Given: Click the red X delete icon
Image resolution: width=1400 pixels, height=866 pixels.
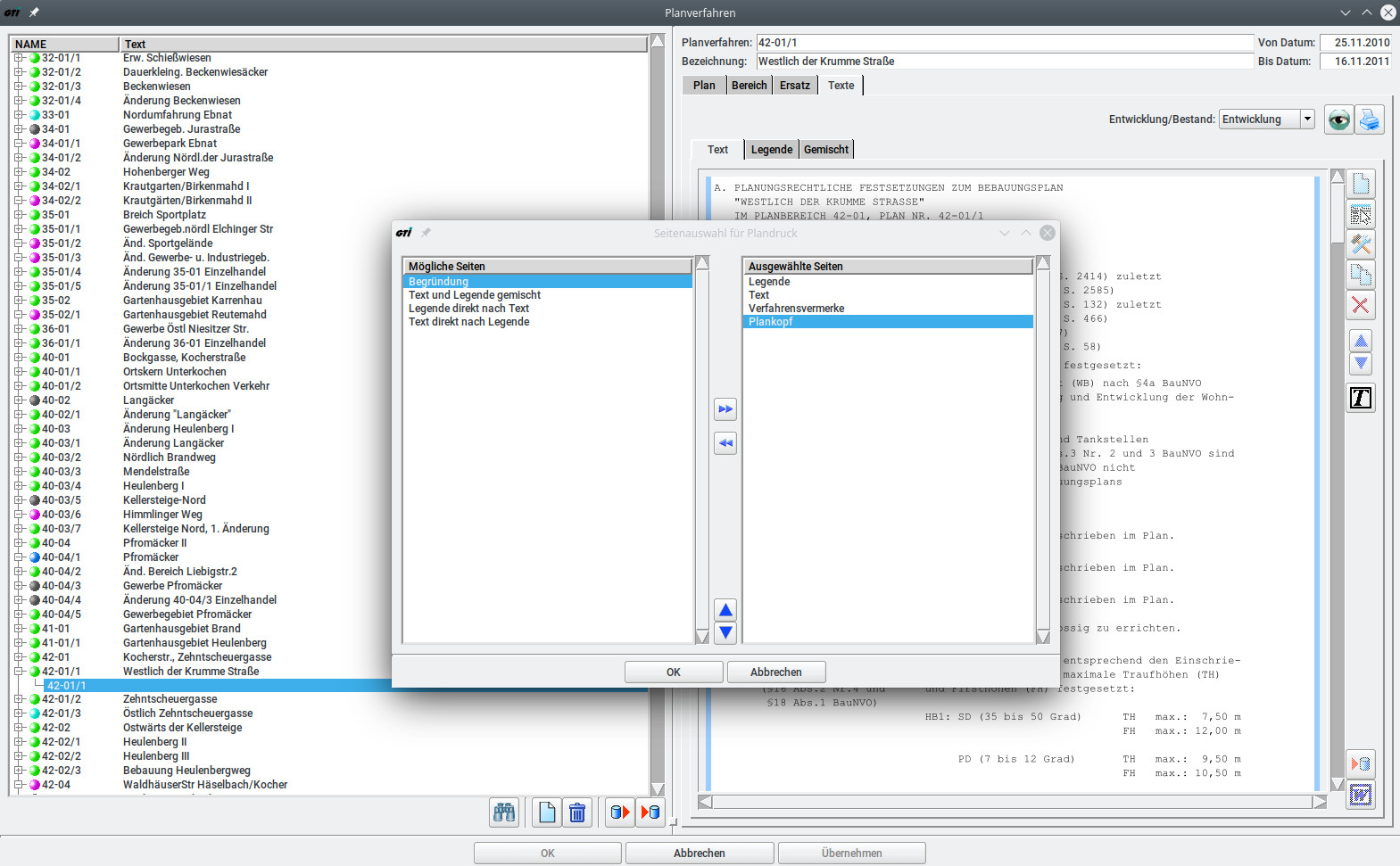Looking at the screenshot, I should click(x=1360, y=306).
